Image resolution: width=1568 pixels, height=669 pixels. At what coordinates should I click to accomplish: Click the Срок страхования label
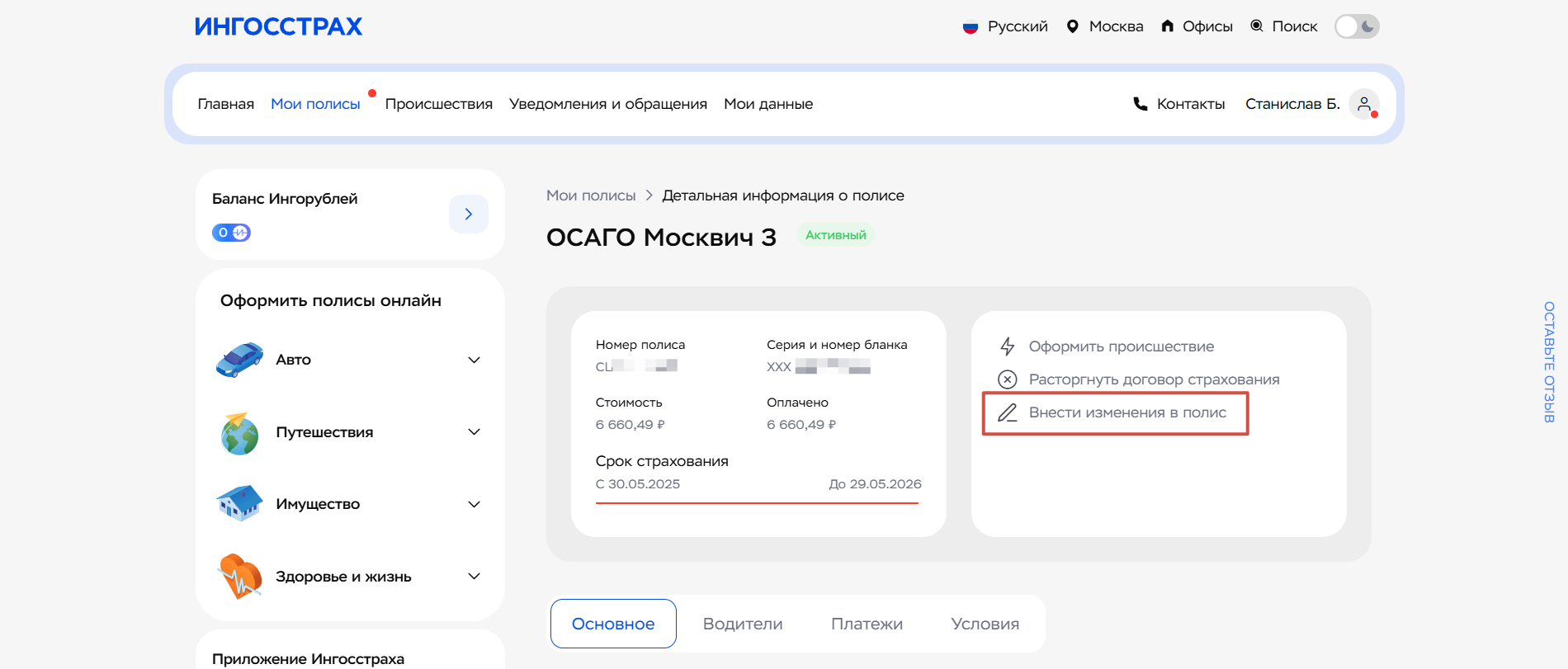click(x=662, y=461)
